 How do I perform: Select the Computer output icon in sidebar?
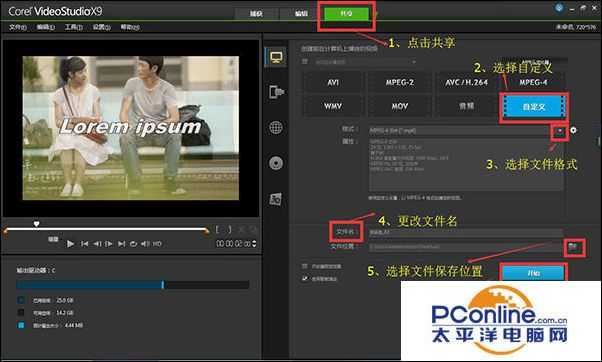276,58
